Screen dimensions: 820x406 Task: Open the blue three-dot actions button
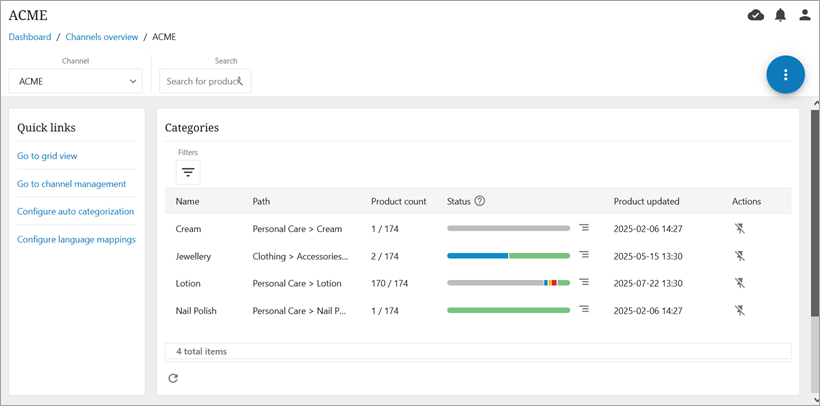[785, 75]
